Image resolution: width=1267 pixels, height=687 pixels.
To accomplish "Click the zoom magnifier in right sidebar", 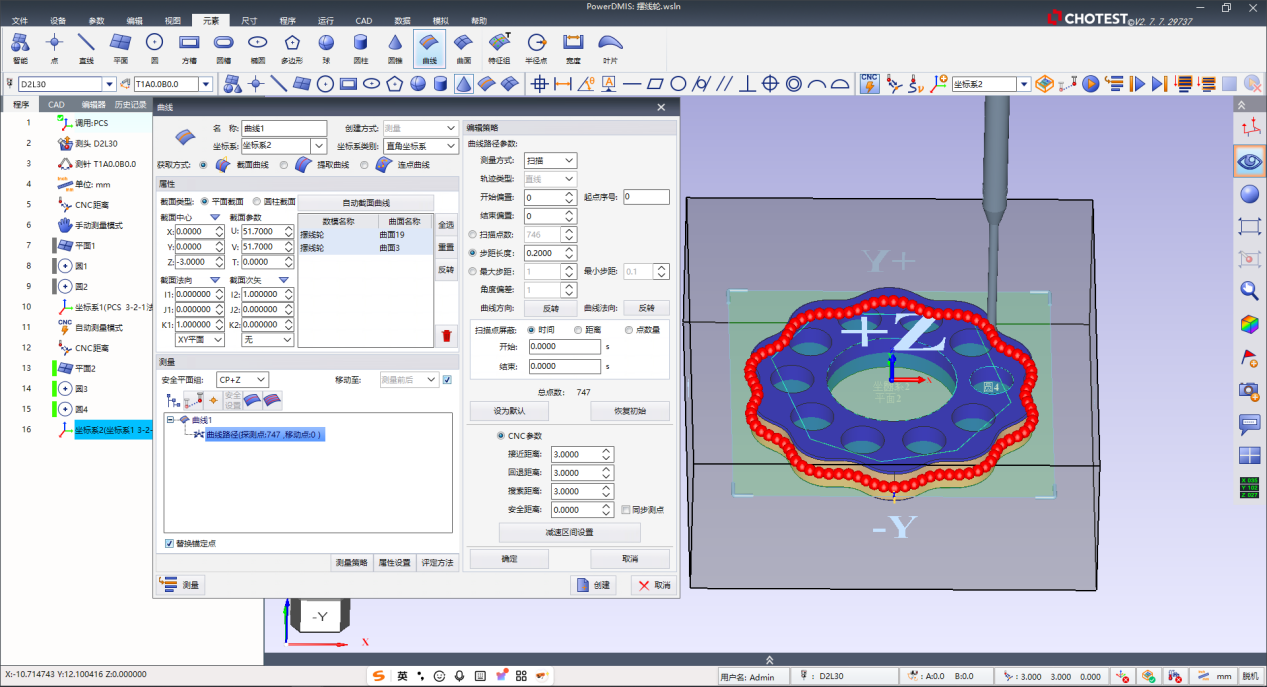I will click(x=1249, y=290).
